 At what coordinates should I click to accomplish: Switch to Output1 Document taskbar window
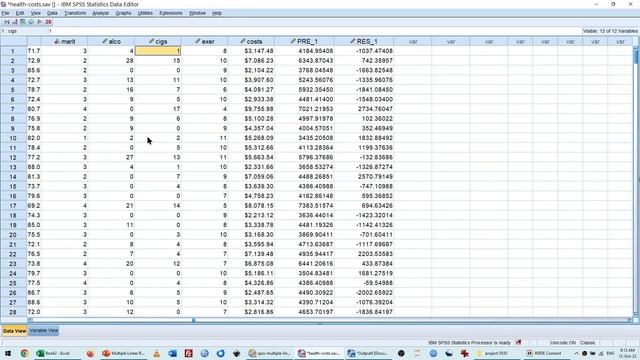pyautogui.click(x=369, y=353)
